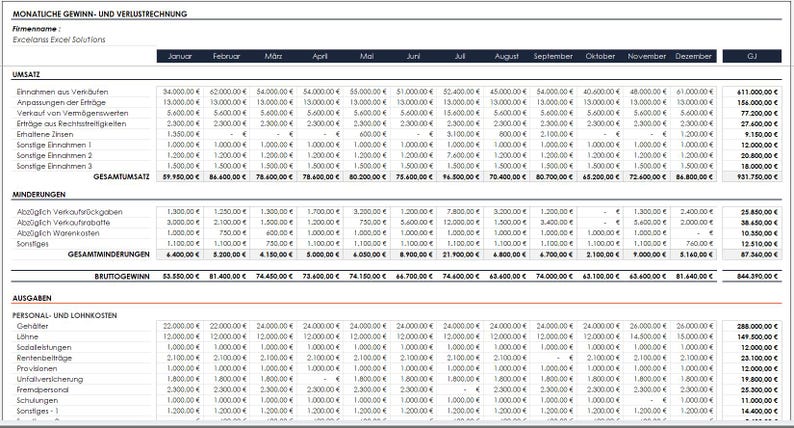Select row label 'Unfallversicherung'
This screenshot has height=428, width=794.
tap(50, 379)
